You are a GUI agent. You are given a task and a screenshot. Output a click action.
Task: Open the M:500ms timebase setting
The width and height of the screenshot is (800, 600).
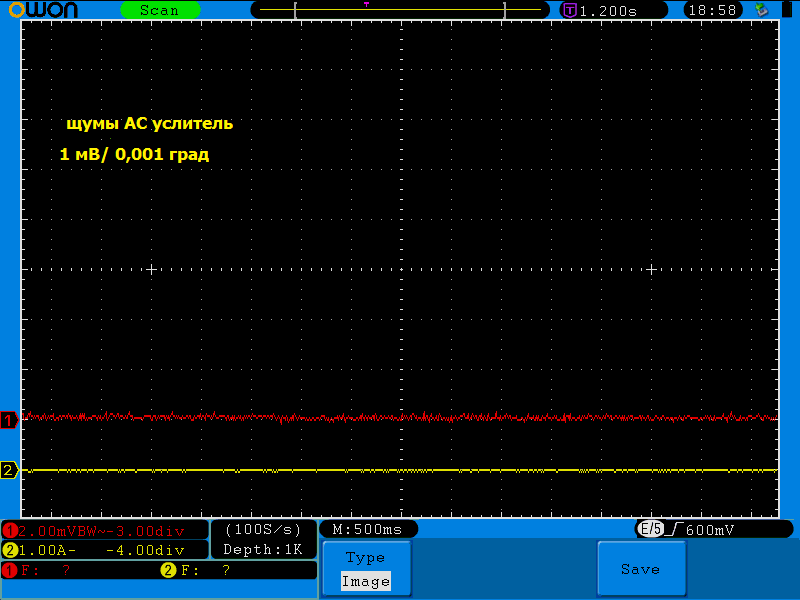[367, 529]
